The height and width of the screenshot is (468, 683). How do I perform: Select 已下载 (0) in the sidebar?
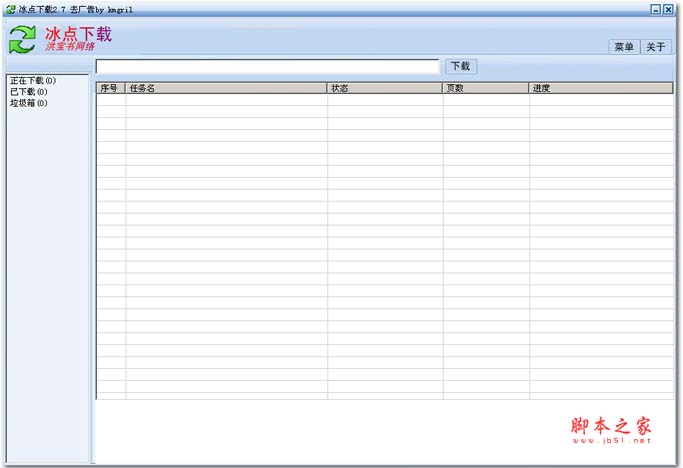(29, 92)
